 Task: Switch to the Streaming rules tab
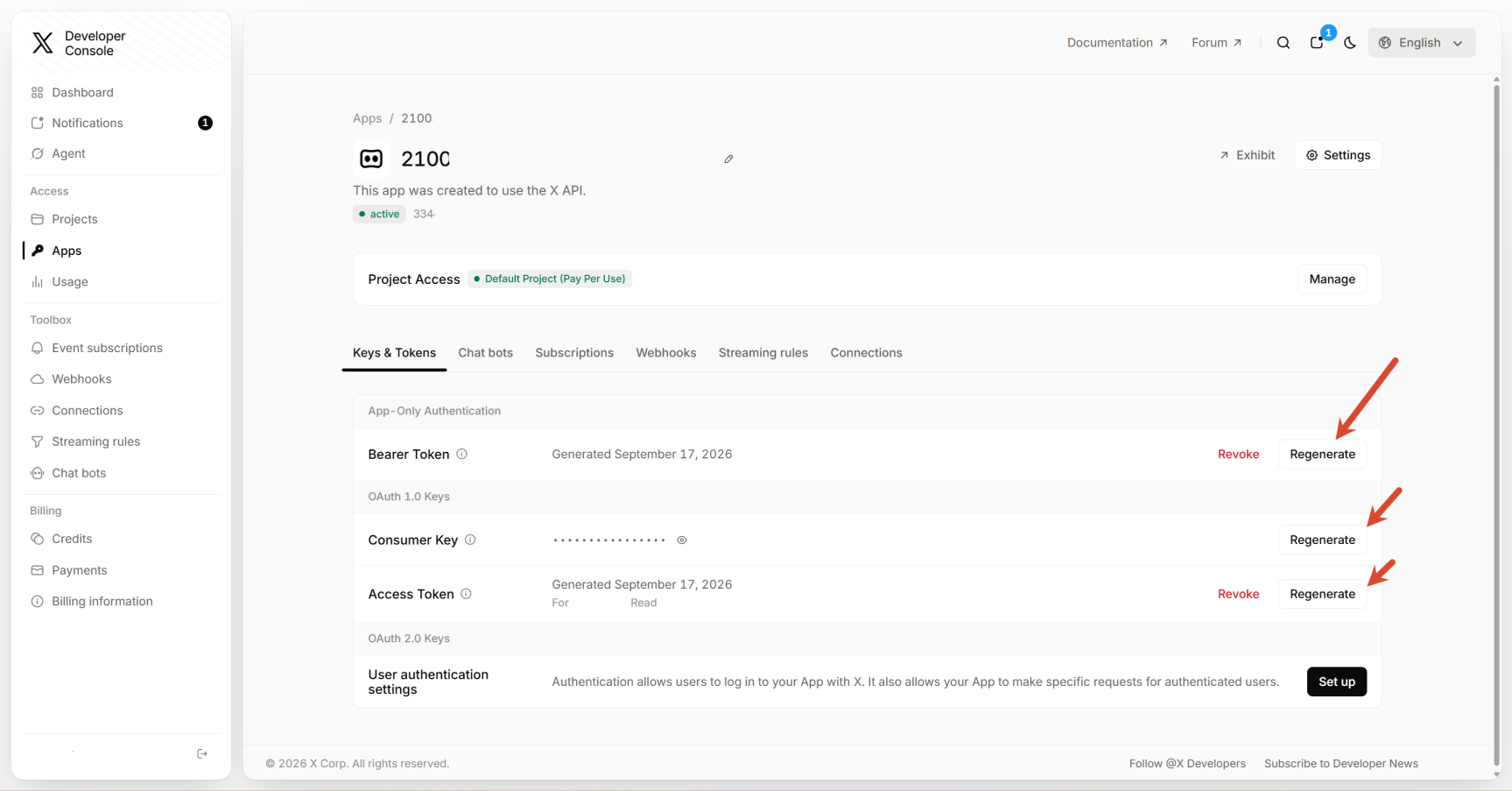pos(763,353)
